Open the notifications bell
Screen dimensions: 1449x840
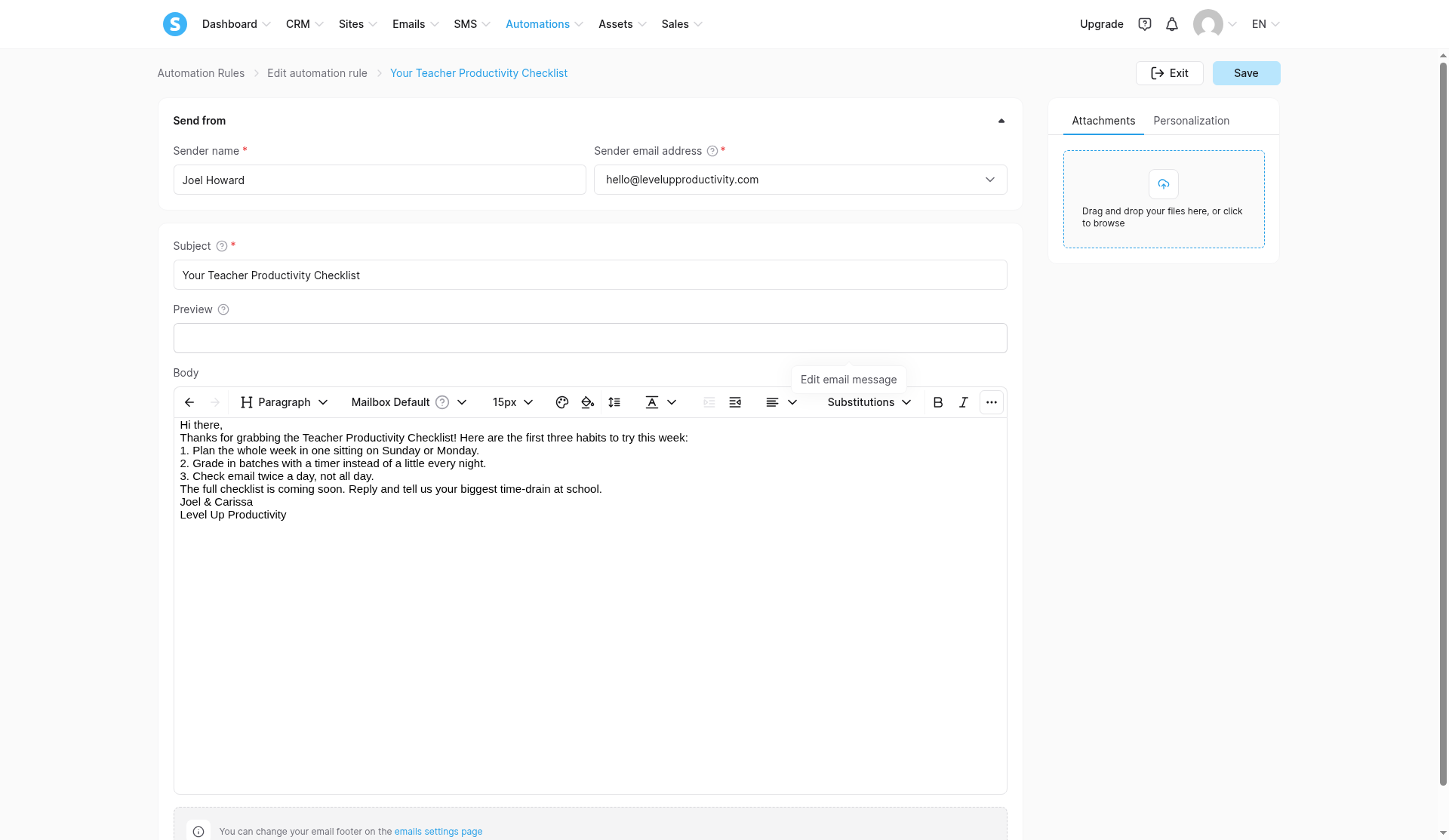click(1172, 24)
